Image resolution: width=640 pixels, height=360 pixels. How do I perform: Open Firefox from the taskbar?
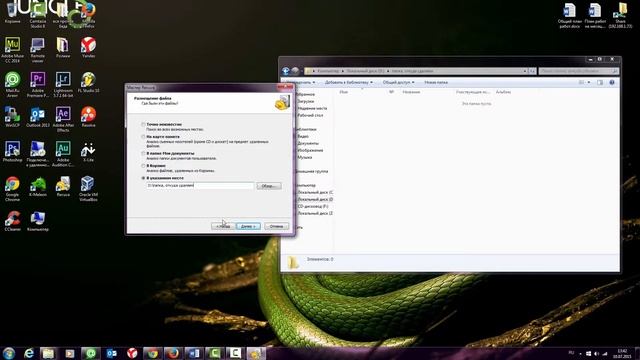coord(173,353)
